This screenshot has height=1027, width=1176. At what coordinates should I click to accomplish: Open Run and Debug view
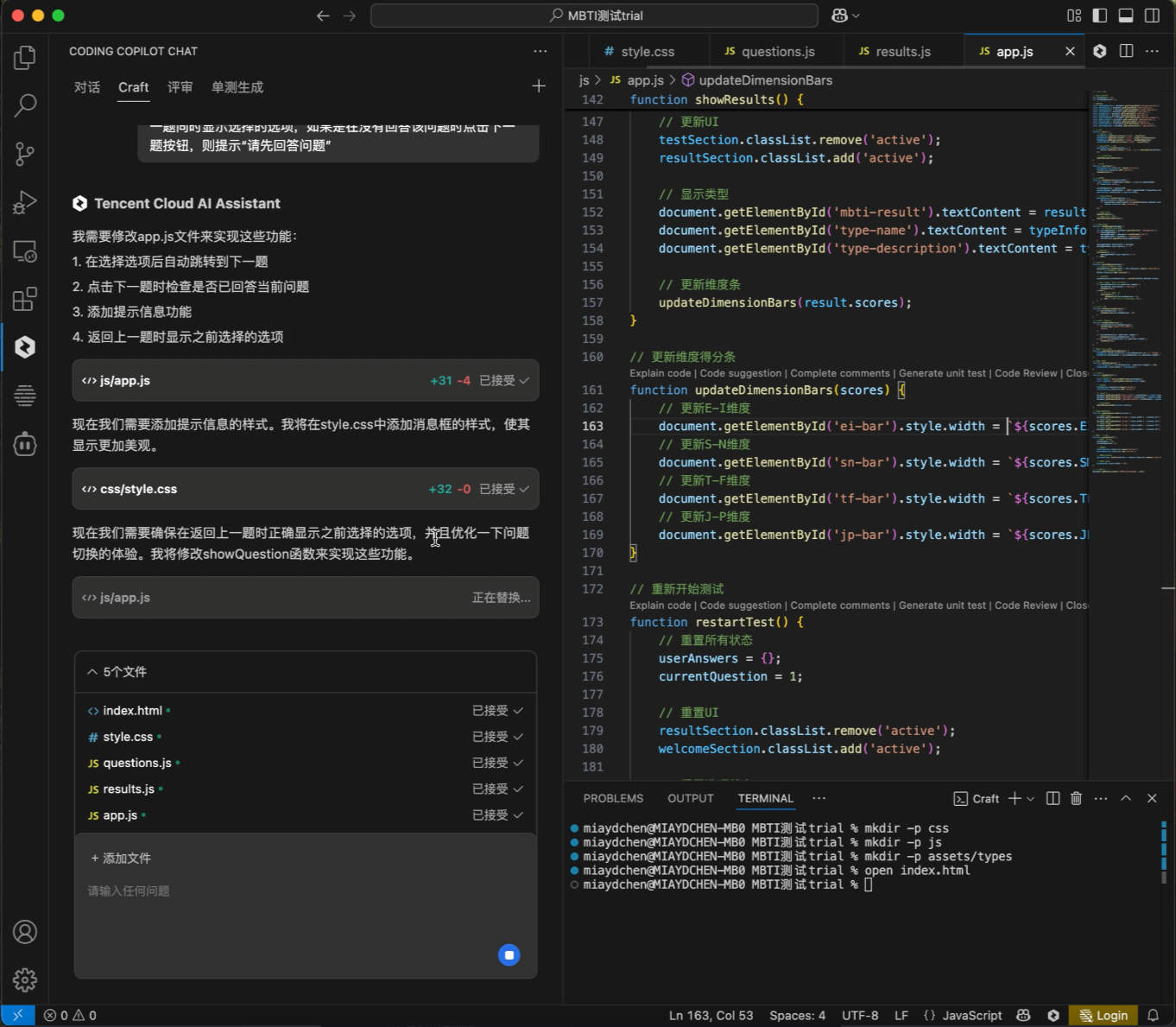(25, 202)
